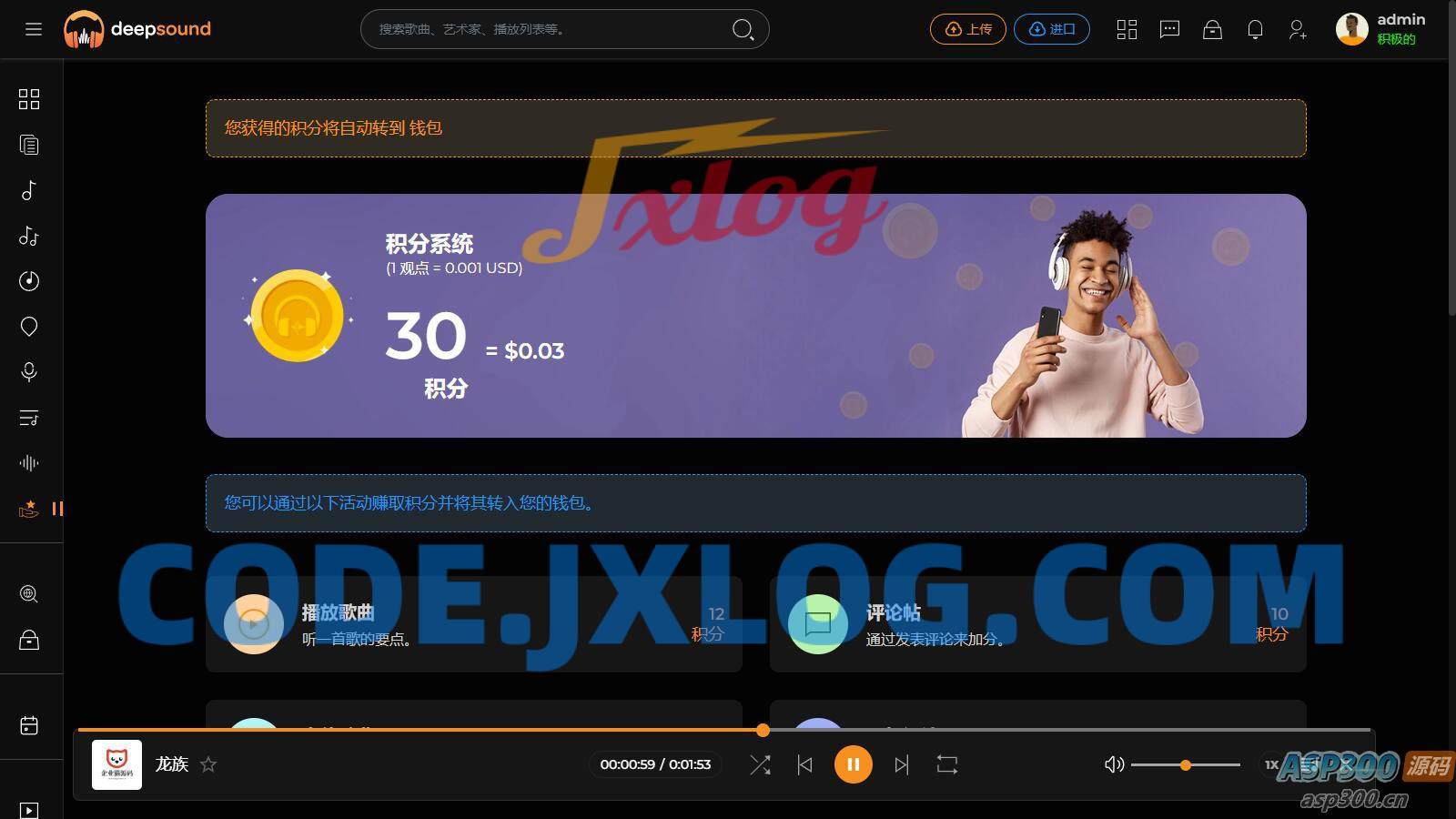This screenshot has width=1456, height=819.
Task: Open the location pin item in the sidebar
Action: 29,327
